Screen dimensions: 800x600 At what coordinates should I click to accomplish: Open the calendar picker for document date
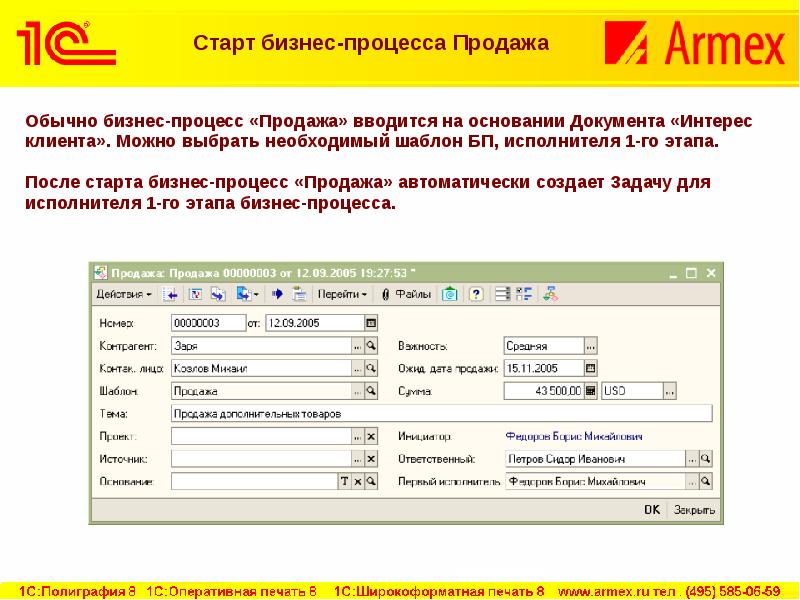pyautogui.click(x=371, y=323)
